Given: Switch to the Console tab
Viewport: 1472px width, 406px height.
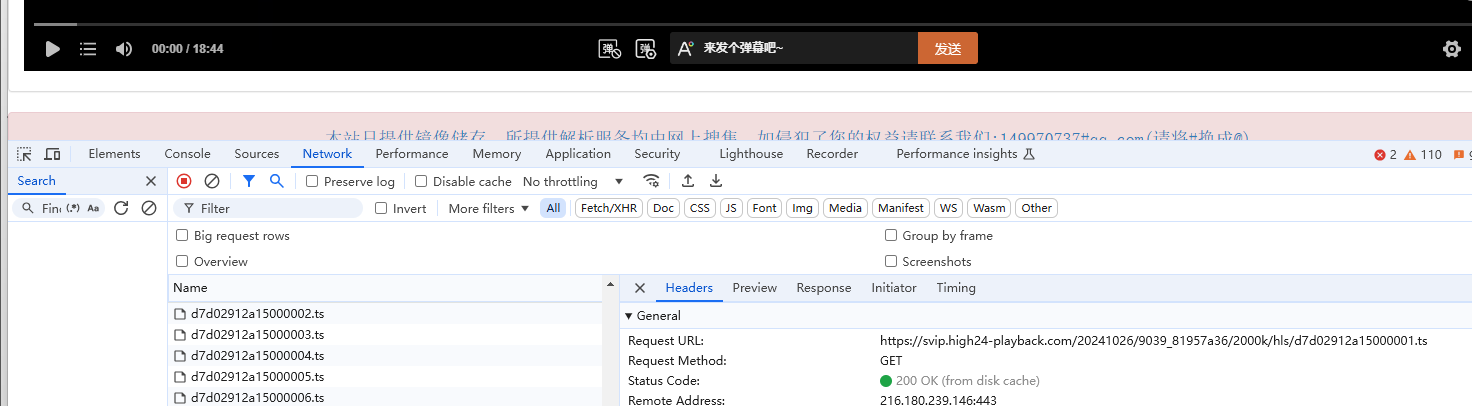Looking at the screenshot, I should click(x=187, y=154).
